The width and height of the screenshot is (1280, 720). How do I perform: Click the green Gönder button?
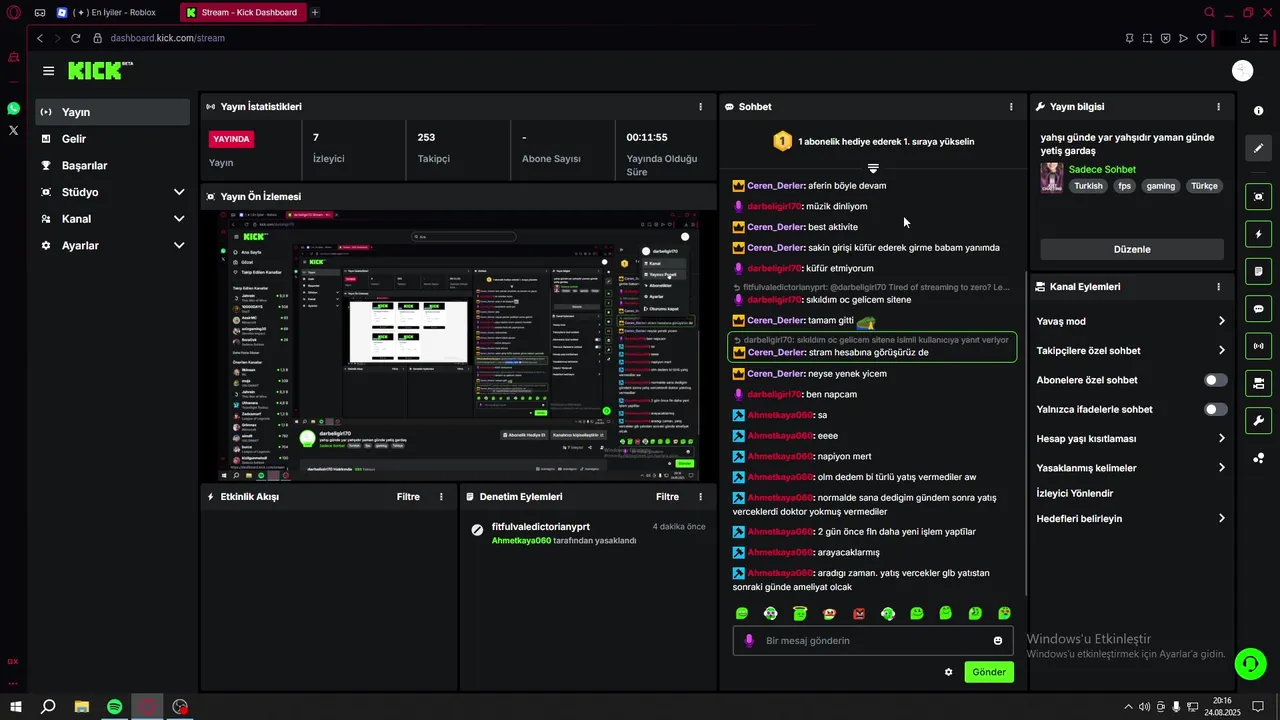coord(989,672)
